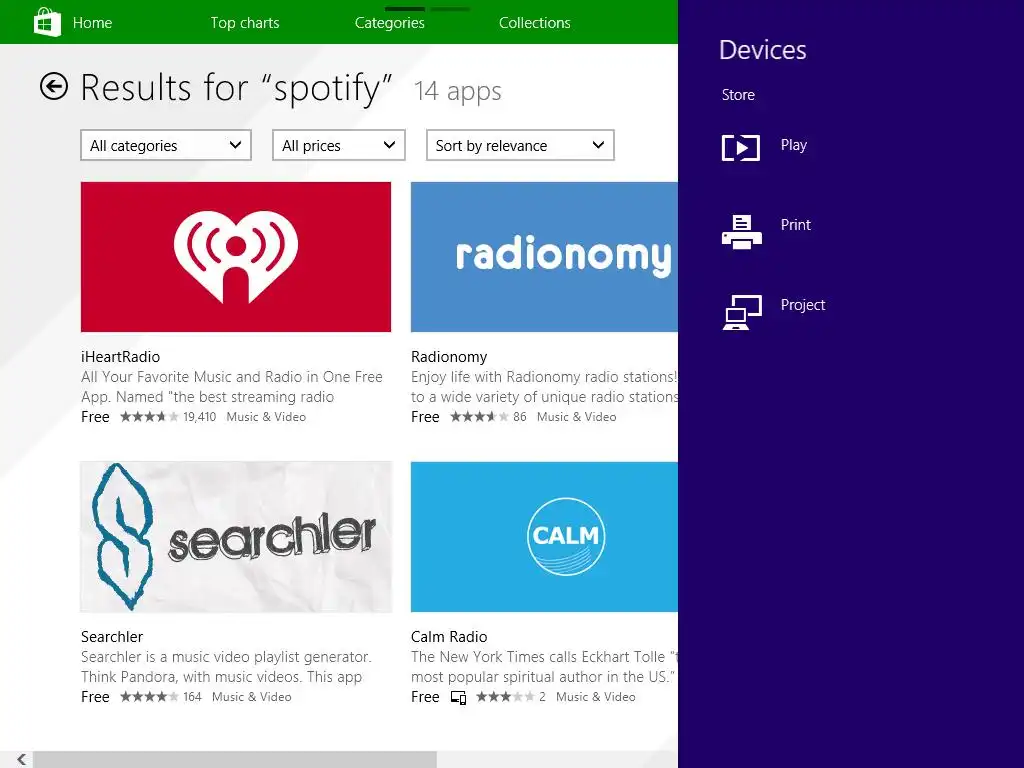Click the iHeartRadio app title
This screenshot has width=1024, height=768.
[120, 357]
